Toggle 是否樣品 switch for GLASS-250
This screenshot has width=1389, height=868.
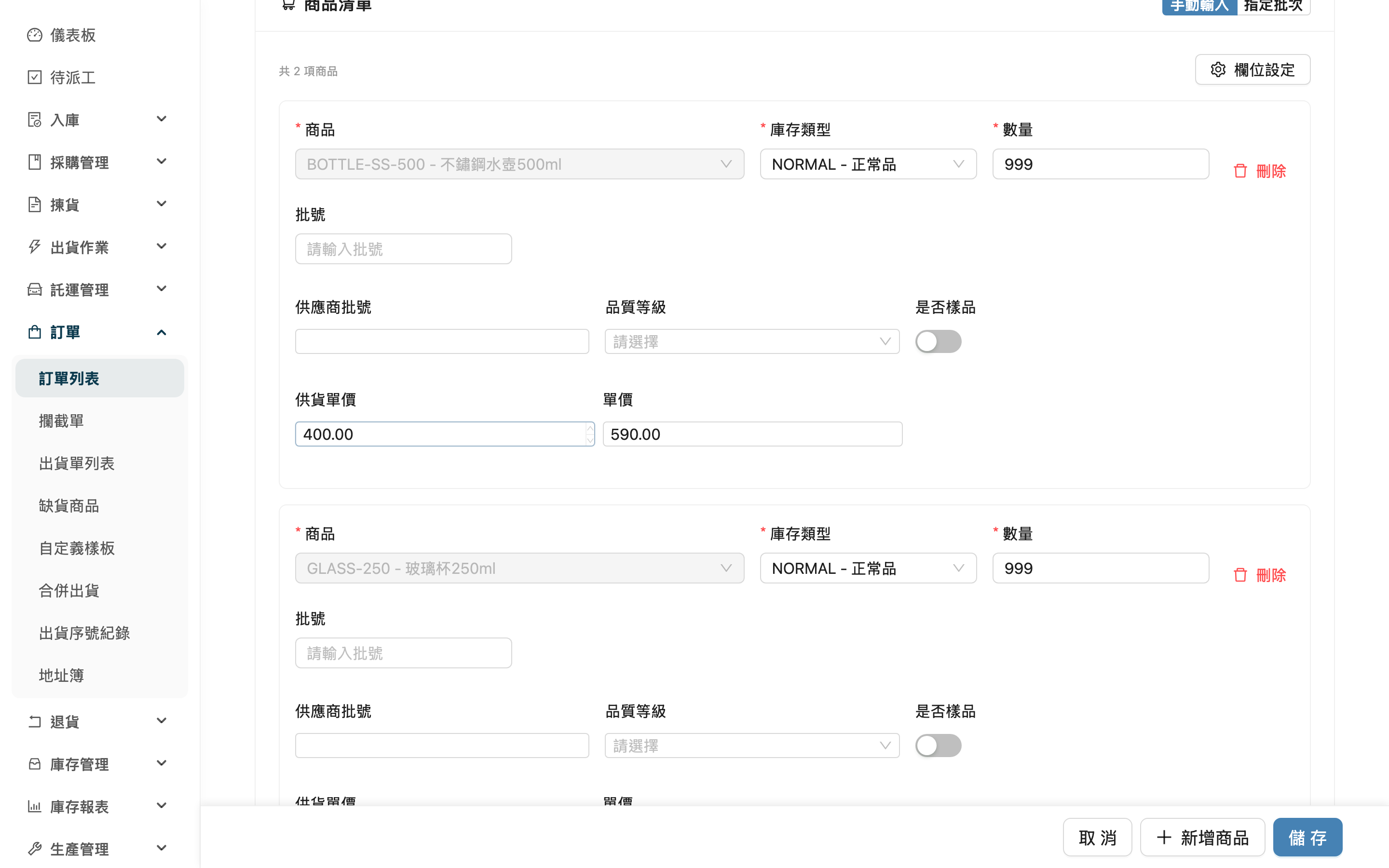point(938,746)
